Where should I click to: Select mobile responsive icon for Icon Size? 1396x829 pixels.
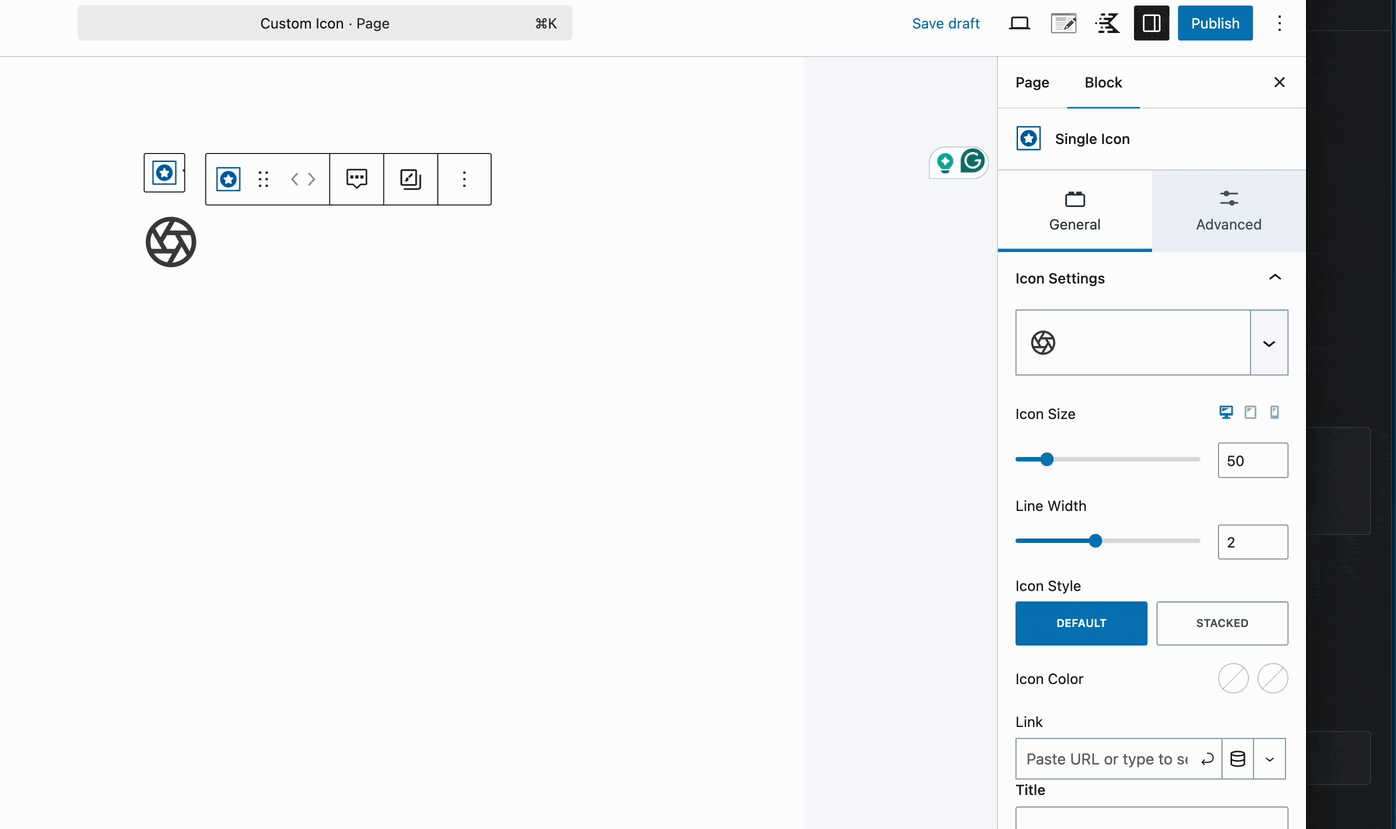(1274, 411)
